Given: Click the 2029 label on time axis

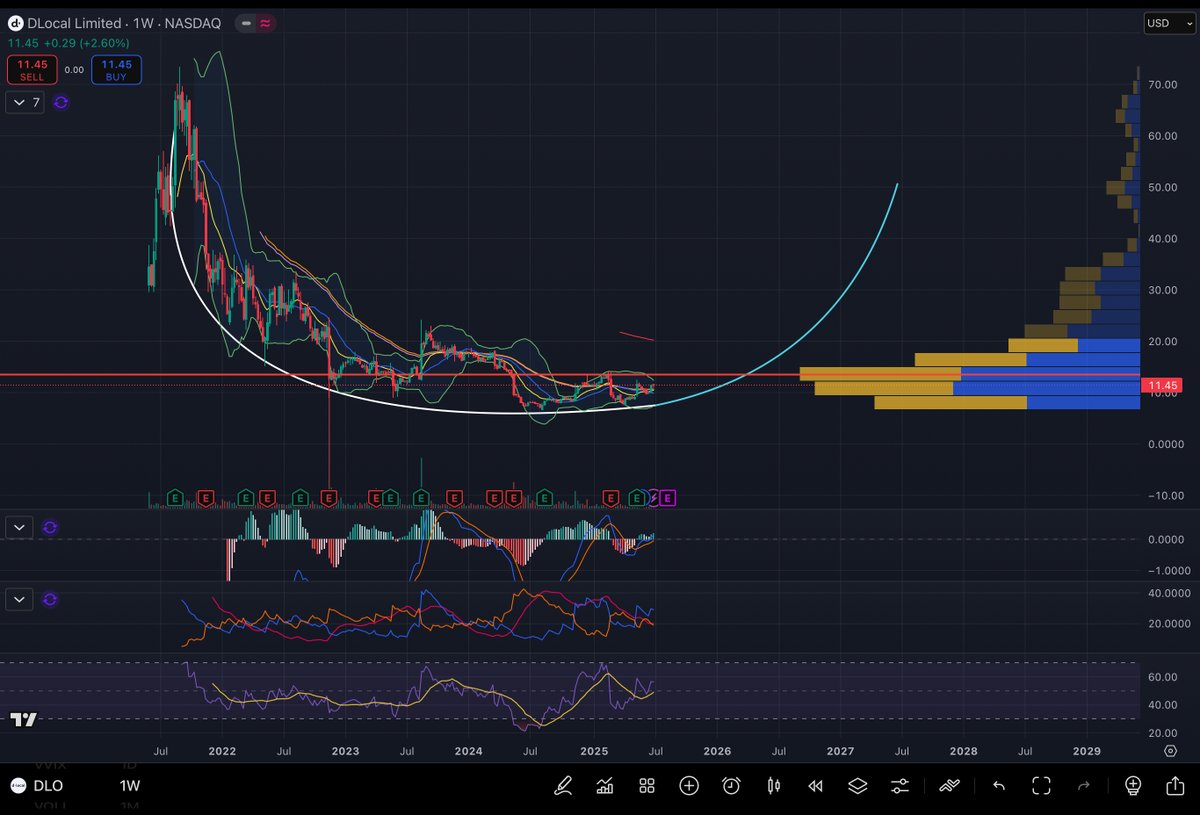Looking at the screenshot, I should click(x=1087, y=750).
